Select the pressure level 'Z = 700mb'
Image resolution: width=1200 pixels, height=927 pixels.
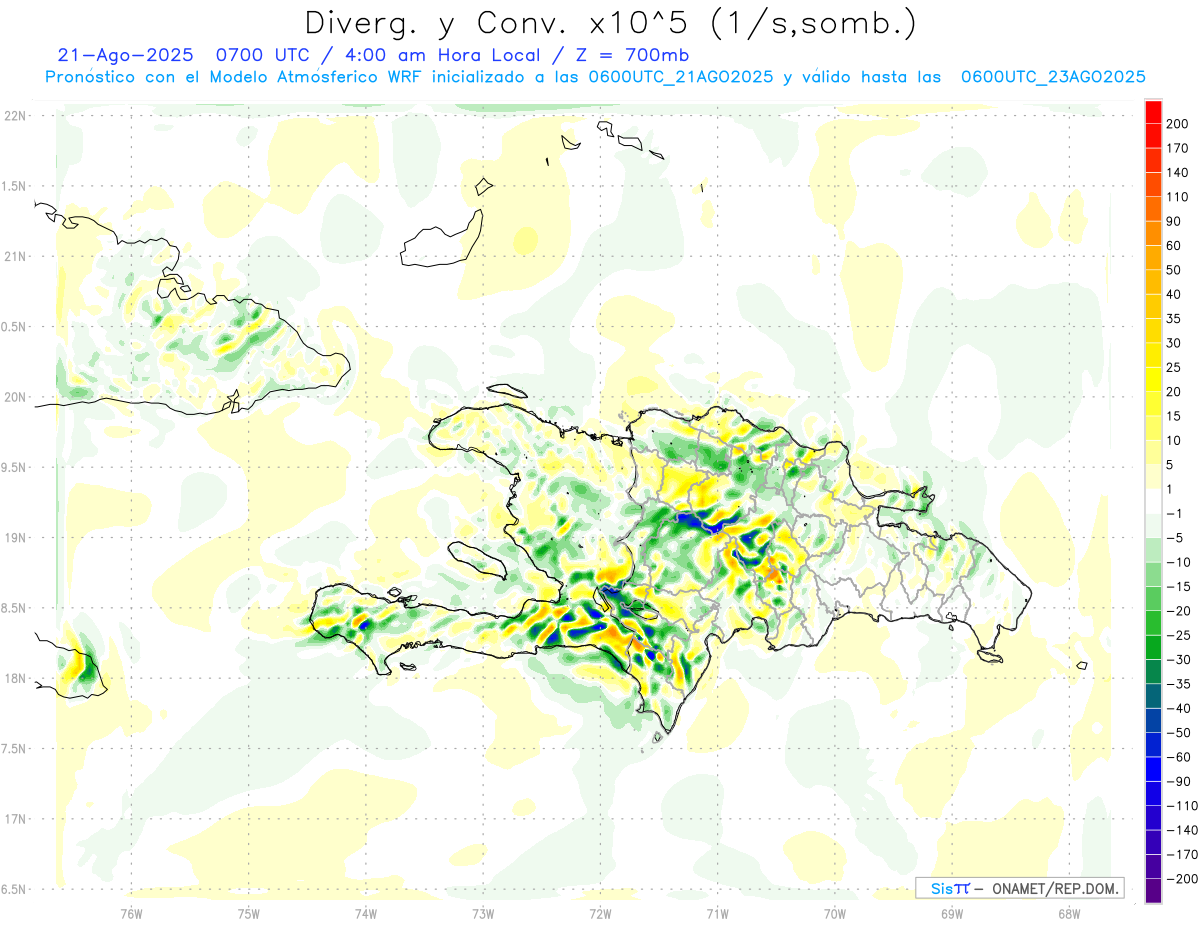pyautogui.click(x=634, y=55)
